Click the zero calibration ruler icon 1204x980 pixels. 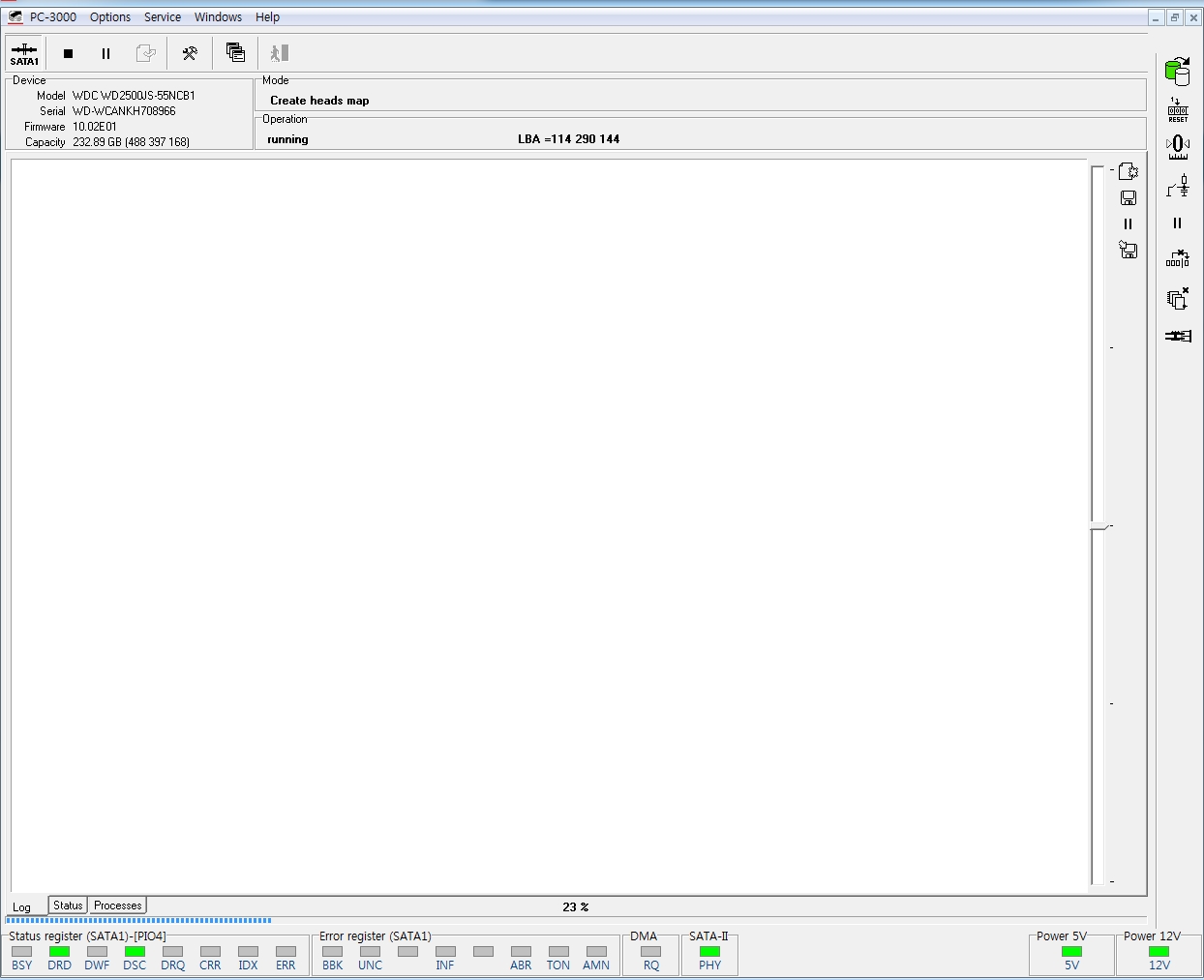coord(1178,147)
